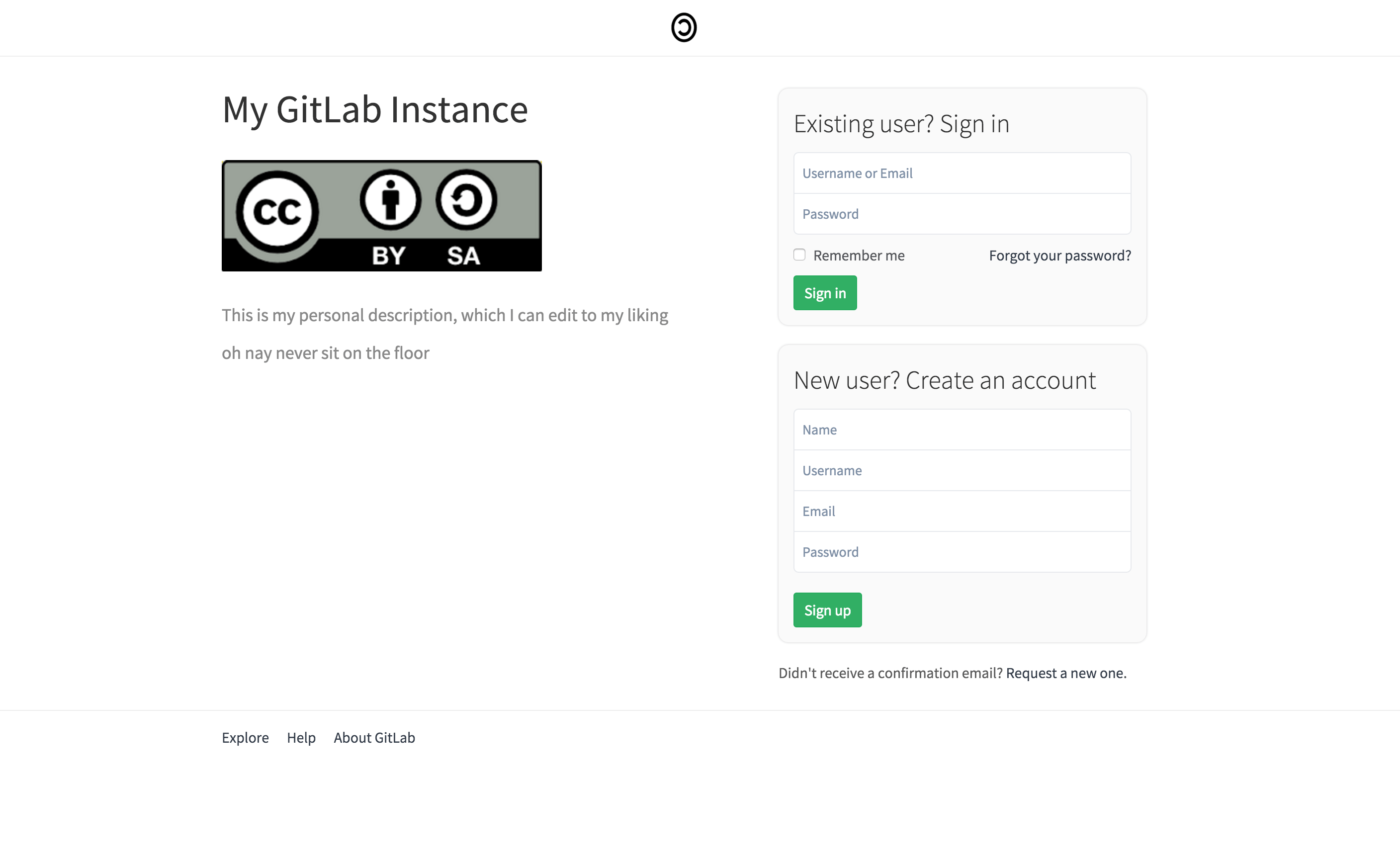Click the copyleft symbol in navbar

[x=684, y=27]
